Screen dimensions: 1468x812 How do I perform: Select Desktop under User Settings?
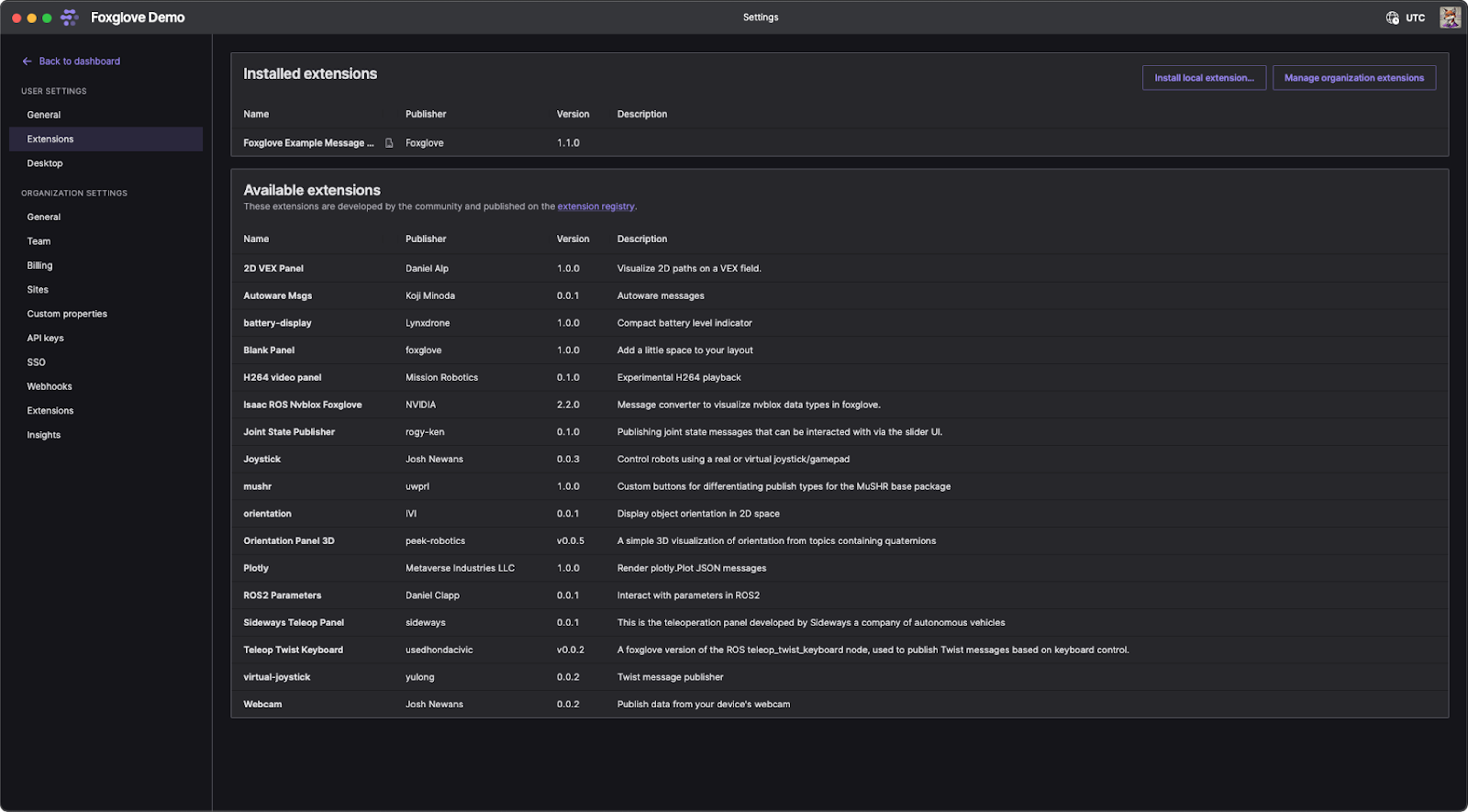click(x=45, y=163)
